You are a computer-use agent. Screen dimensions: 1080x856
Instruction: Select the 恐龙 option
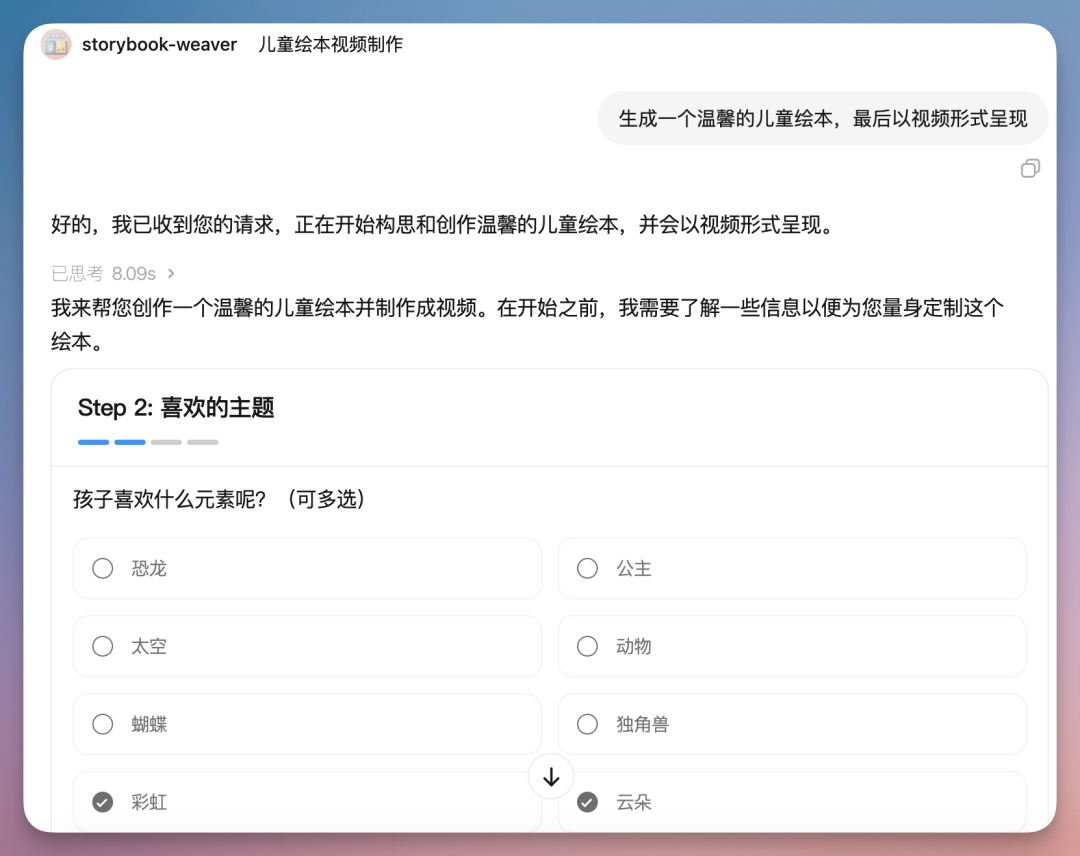(x=307, y=568)
